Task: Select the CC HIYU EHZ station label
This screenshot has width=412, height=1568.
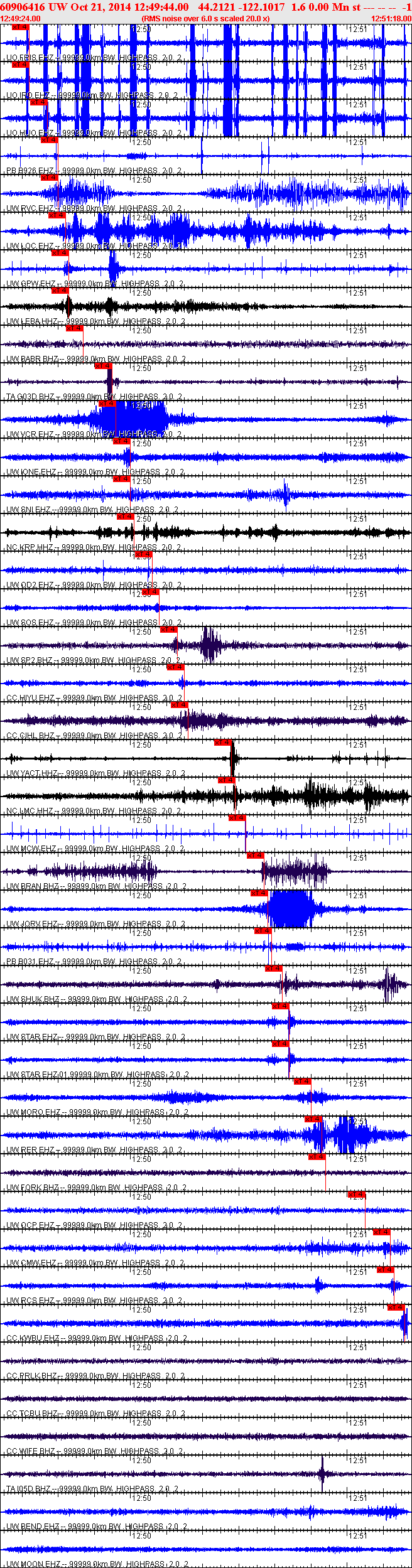Action: click(x=95, y=698)
